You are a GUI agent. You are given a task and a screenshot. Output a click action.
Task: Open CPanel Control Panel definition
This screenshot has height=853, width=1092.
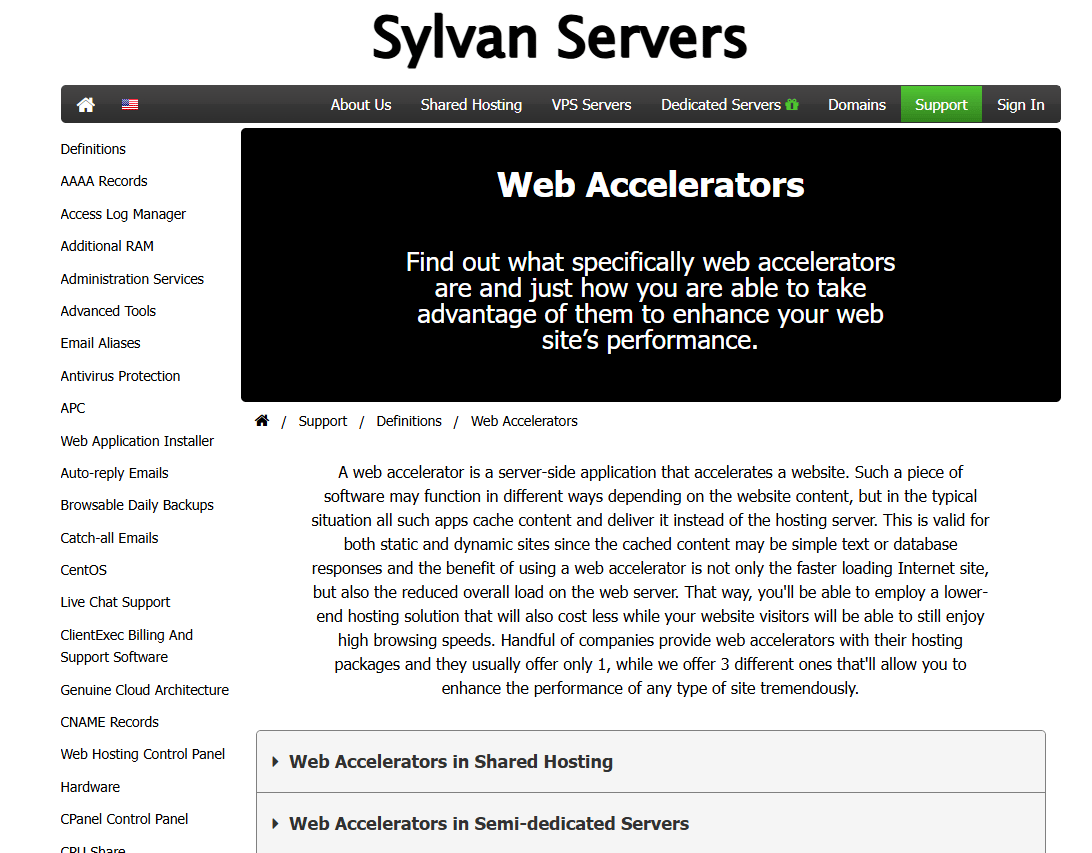(x=124, y=819)
